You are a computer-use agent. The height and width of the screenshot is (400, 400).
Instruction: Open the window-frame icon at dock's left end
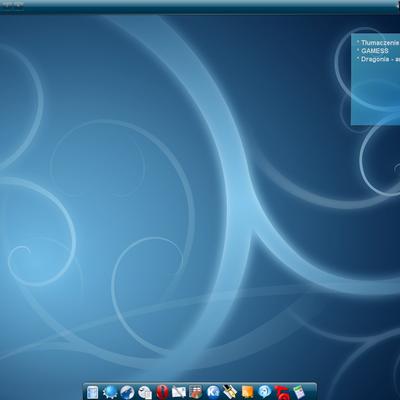point(92,392)
